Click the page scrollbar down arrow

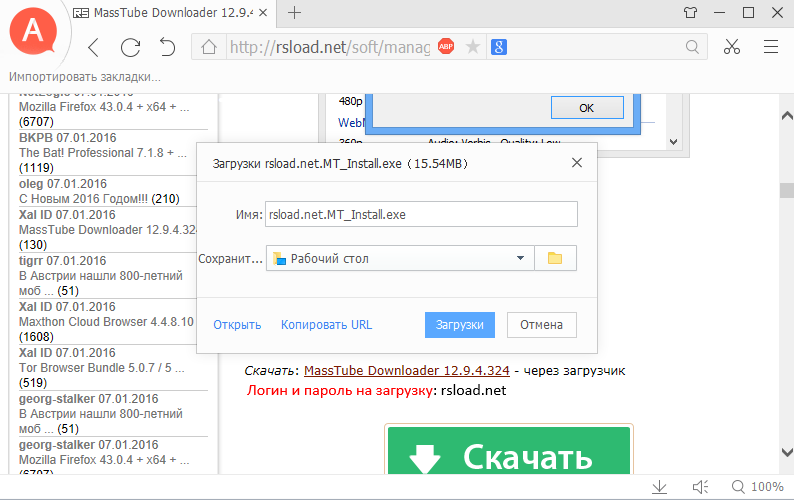pos(786,452)
